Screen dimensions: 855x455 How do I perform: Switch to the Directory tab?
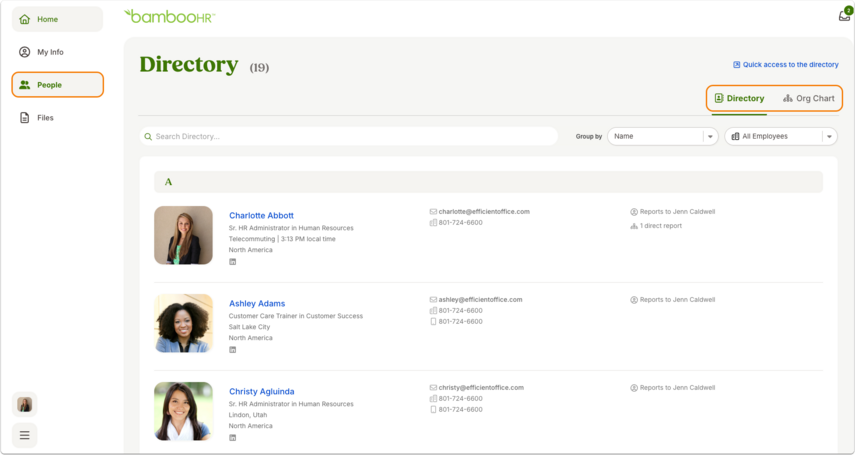coord(739,98)
